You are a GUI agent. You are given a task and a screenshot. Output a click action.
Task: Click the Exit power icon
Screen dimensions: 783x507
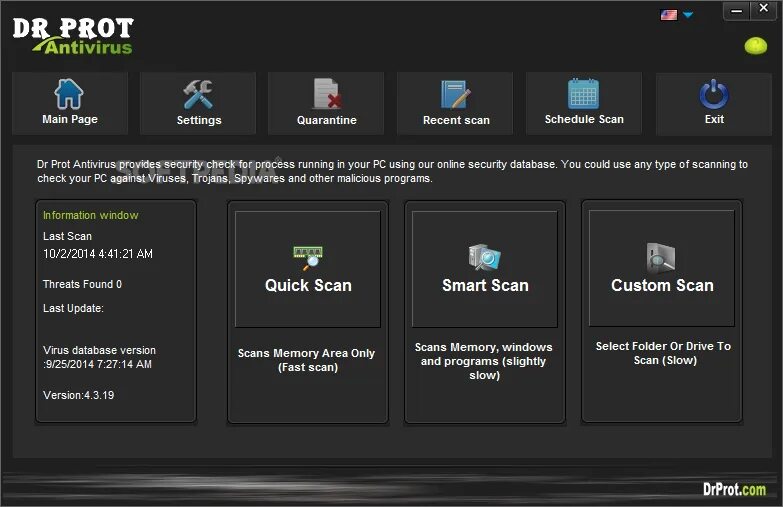[714, 94]
